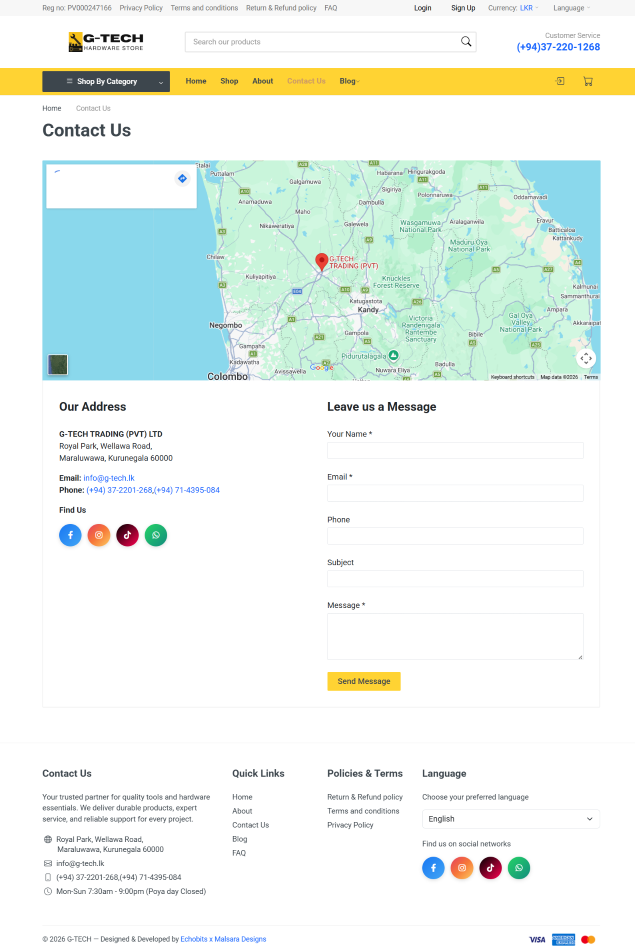The width and height of the screenshot is (635, 952).
Task: Open the Currency LKR dropdown
Action: click(526, 8)
